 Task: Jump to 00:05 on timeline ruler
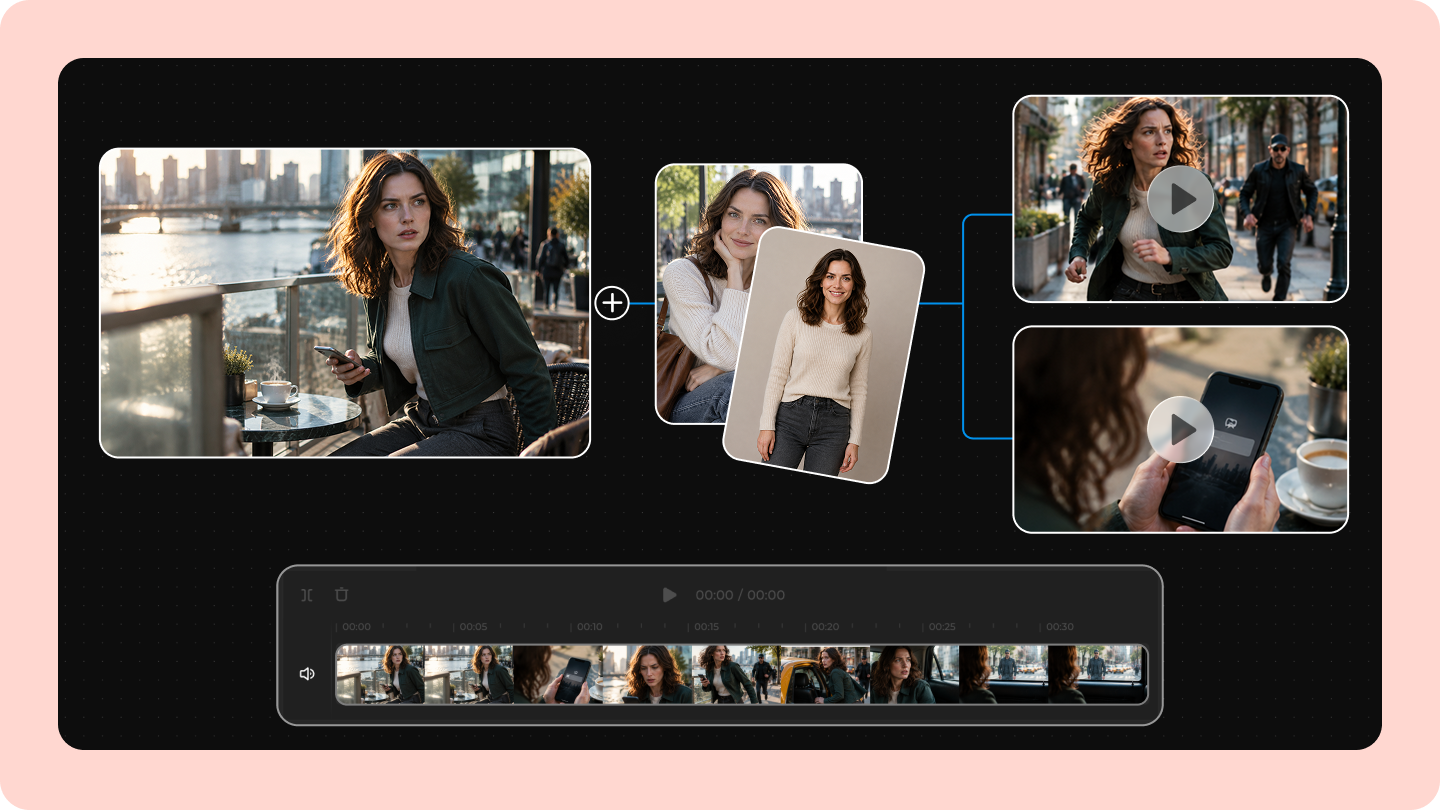pyautogui.click(x=473, y=627)
